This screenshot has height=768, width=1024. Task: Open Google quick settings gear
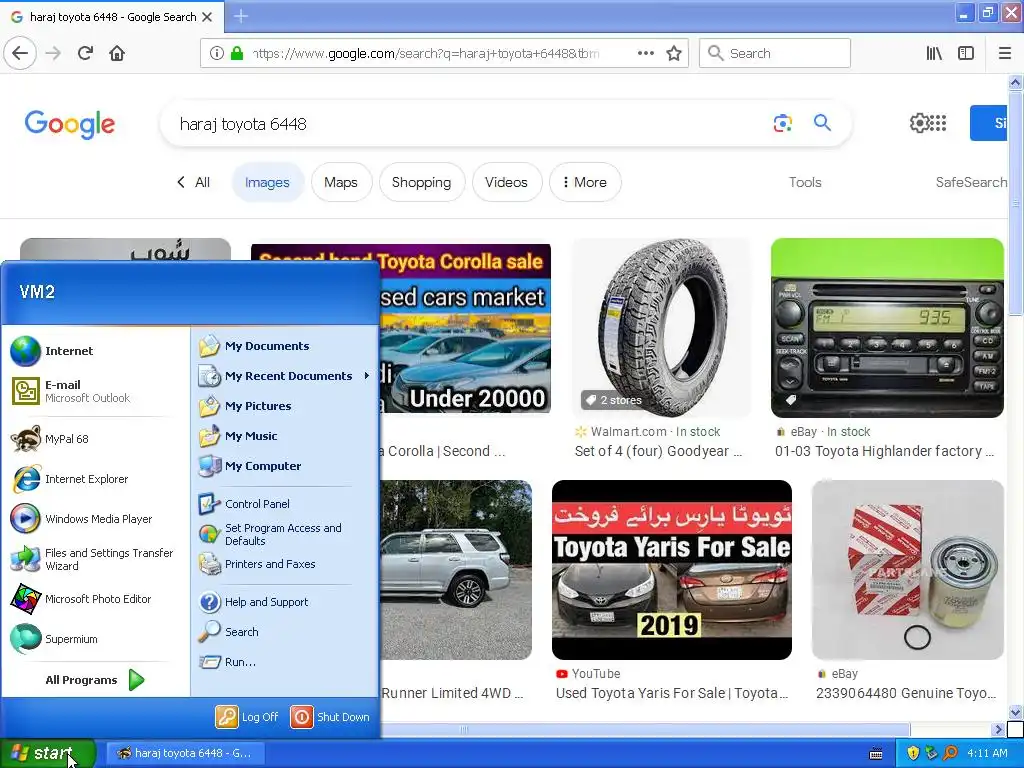click(x=919, y=123)
